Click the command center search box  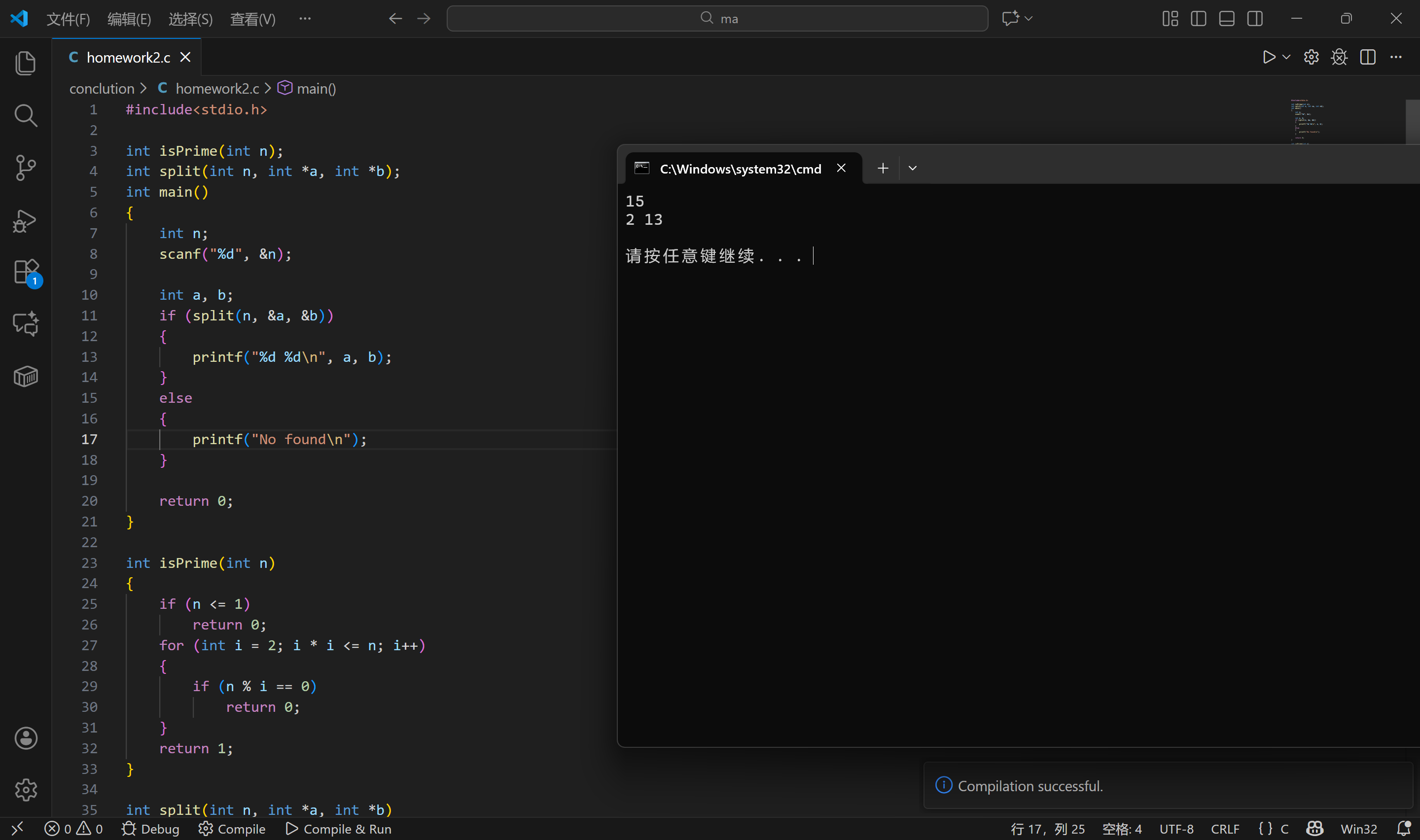pos(717,19)
